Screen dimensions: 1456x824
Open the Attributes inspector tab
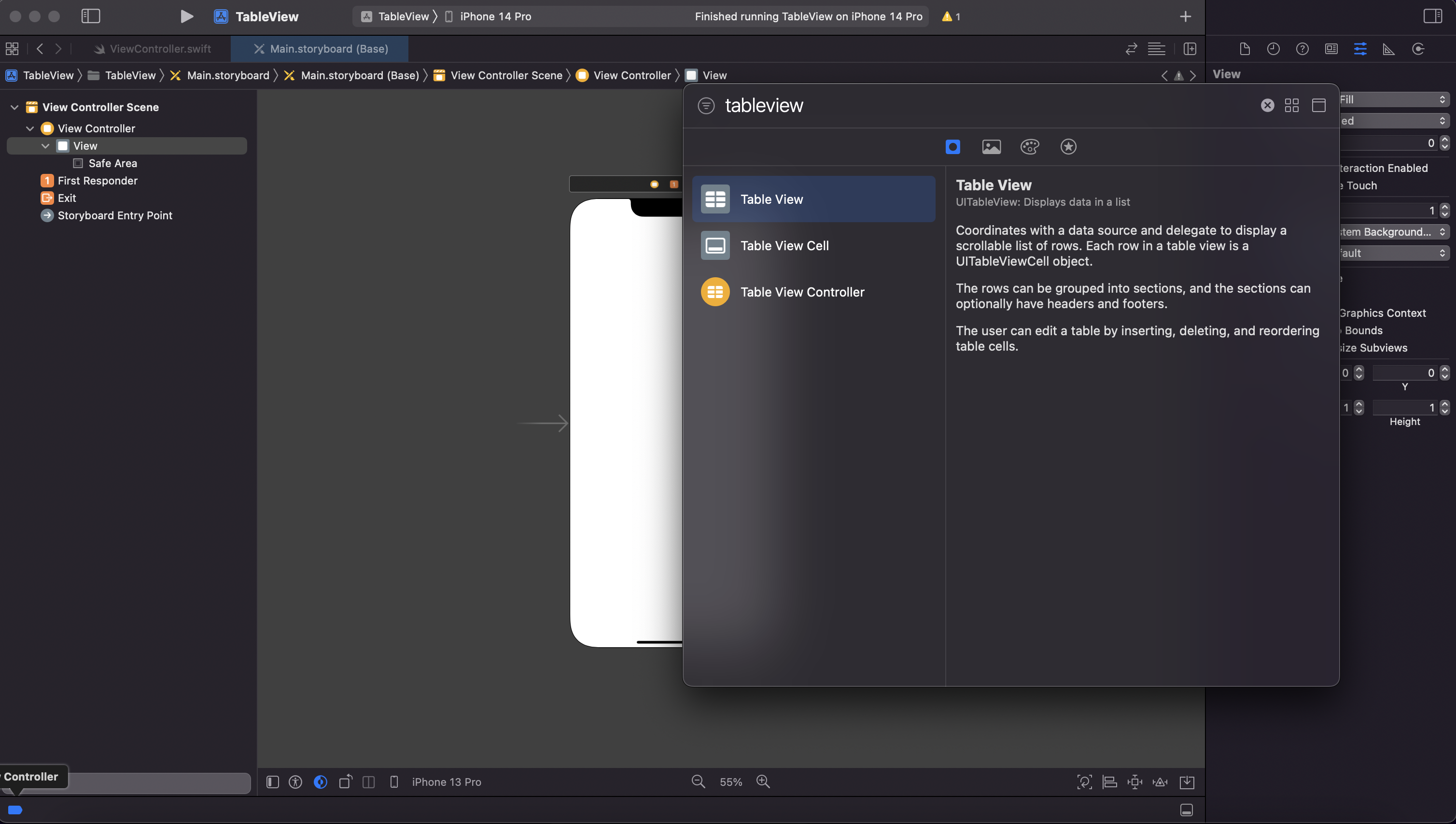[x=1360, y=49]
